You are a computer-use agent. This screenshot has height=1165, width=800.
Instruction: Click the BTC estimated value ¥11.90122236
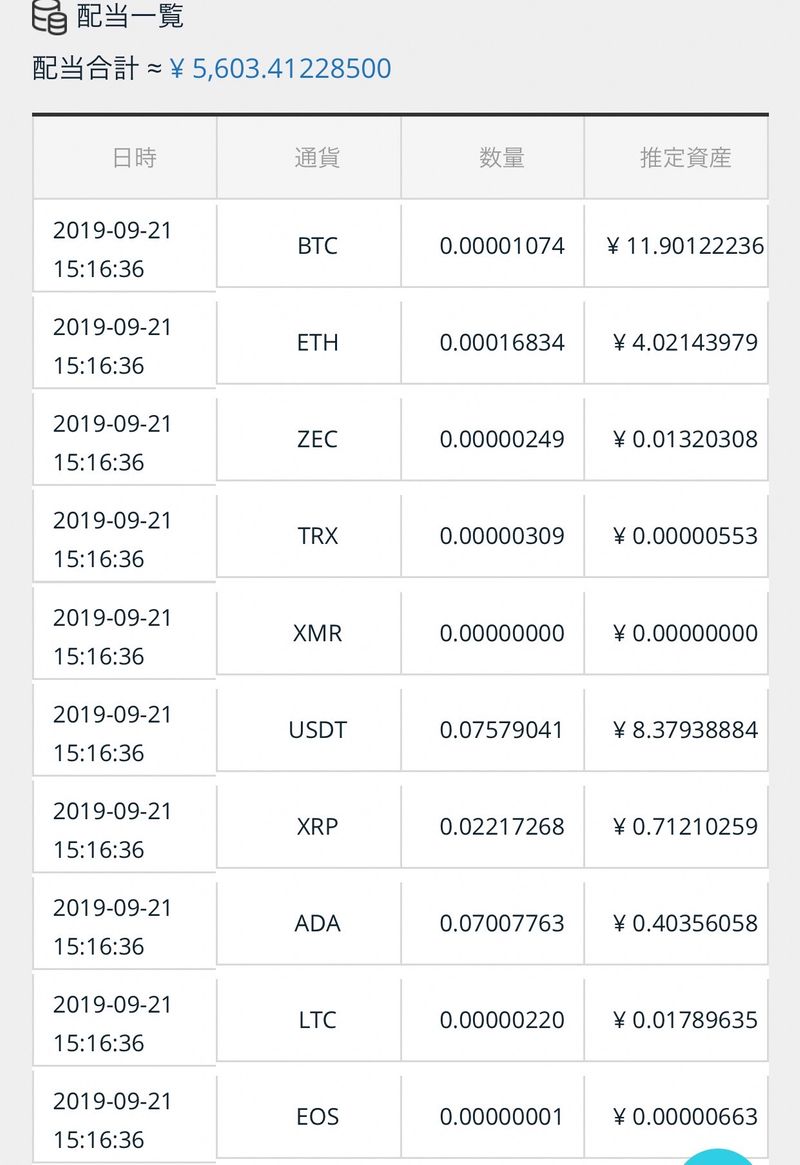(x=686, y=246)
